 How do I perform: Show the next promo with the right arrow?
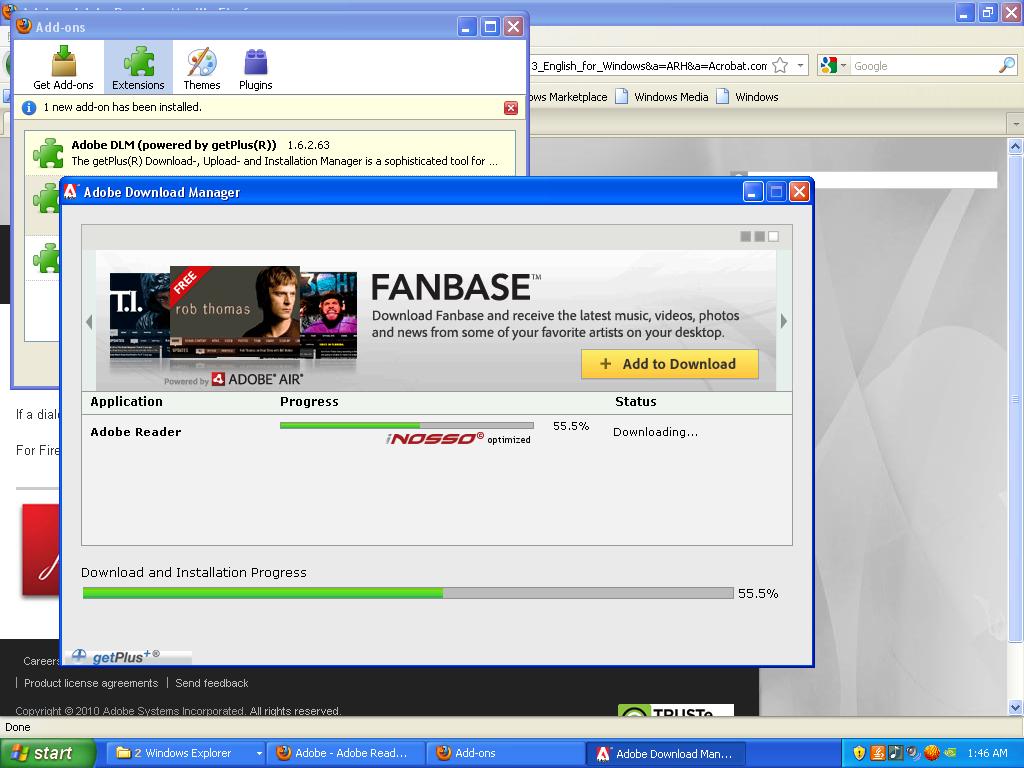point(784,321)
